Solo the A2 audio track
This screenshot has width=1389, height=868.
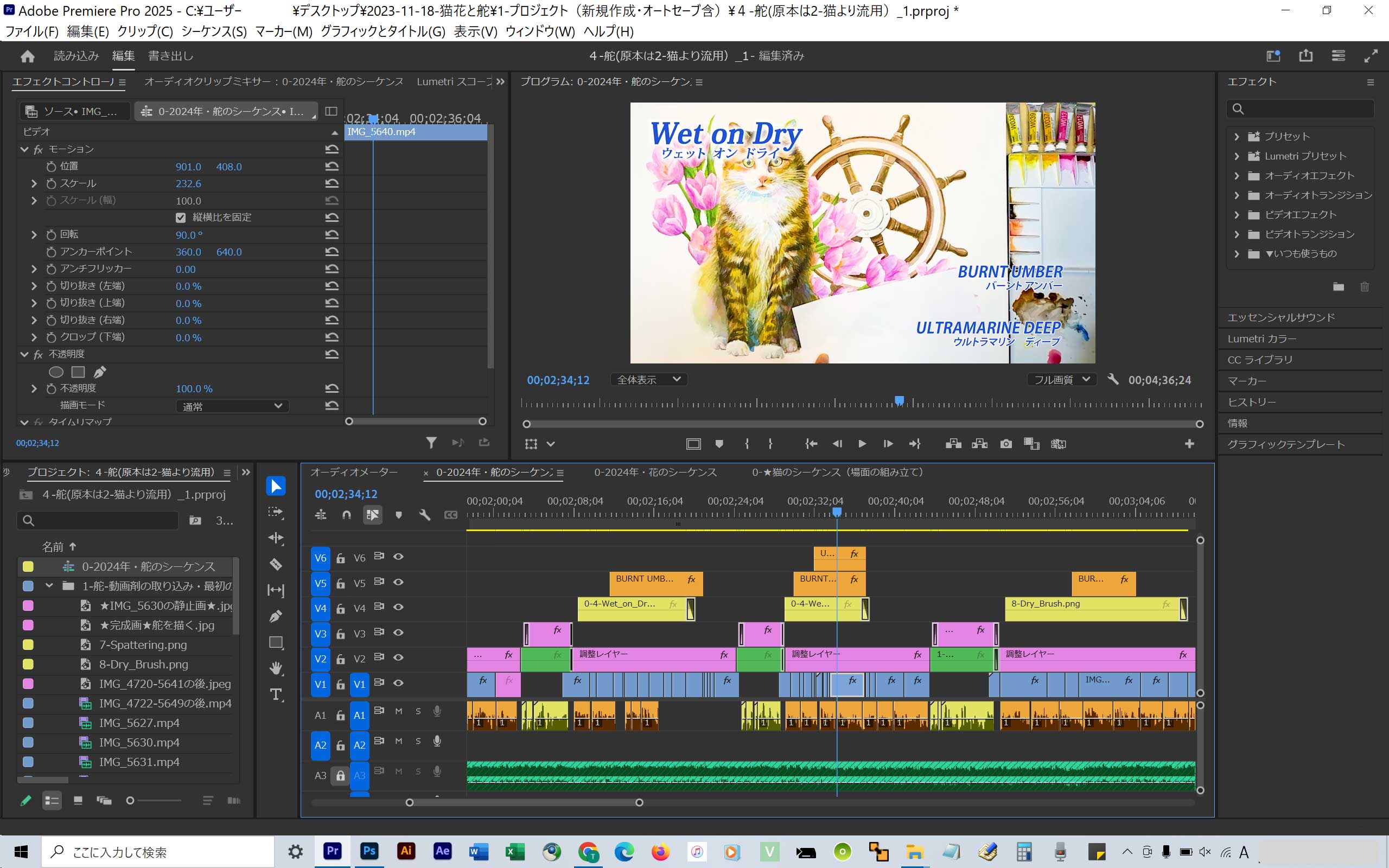point(418,741)
